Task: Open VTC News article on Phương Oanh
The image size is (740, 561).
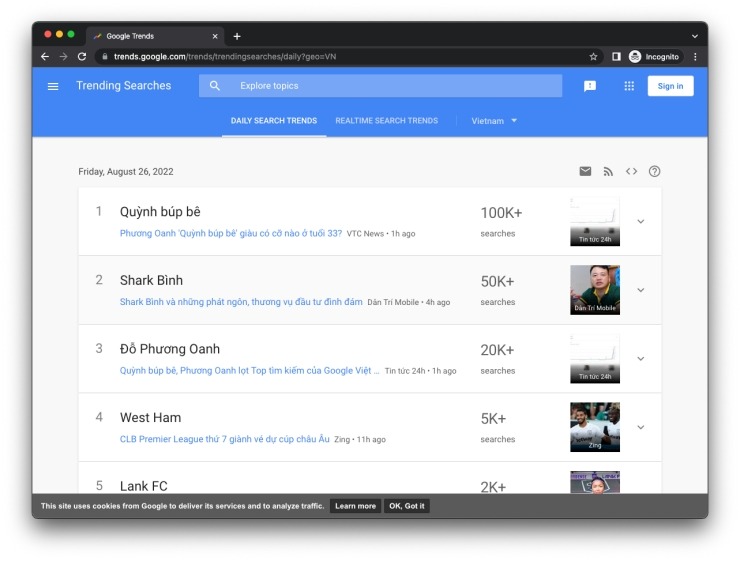Action: [x=231, y=233]
